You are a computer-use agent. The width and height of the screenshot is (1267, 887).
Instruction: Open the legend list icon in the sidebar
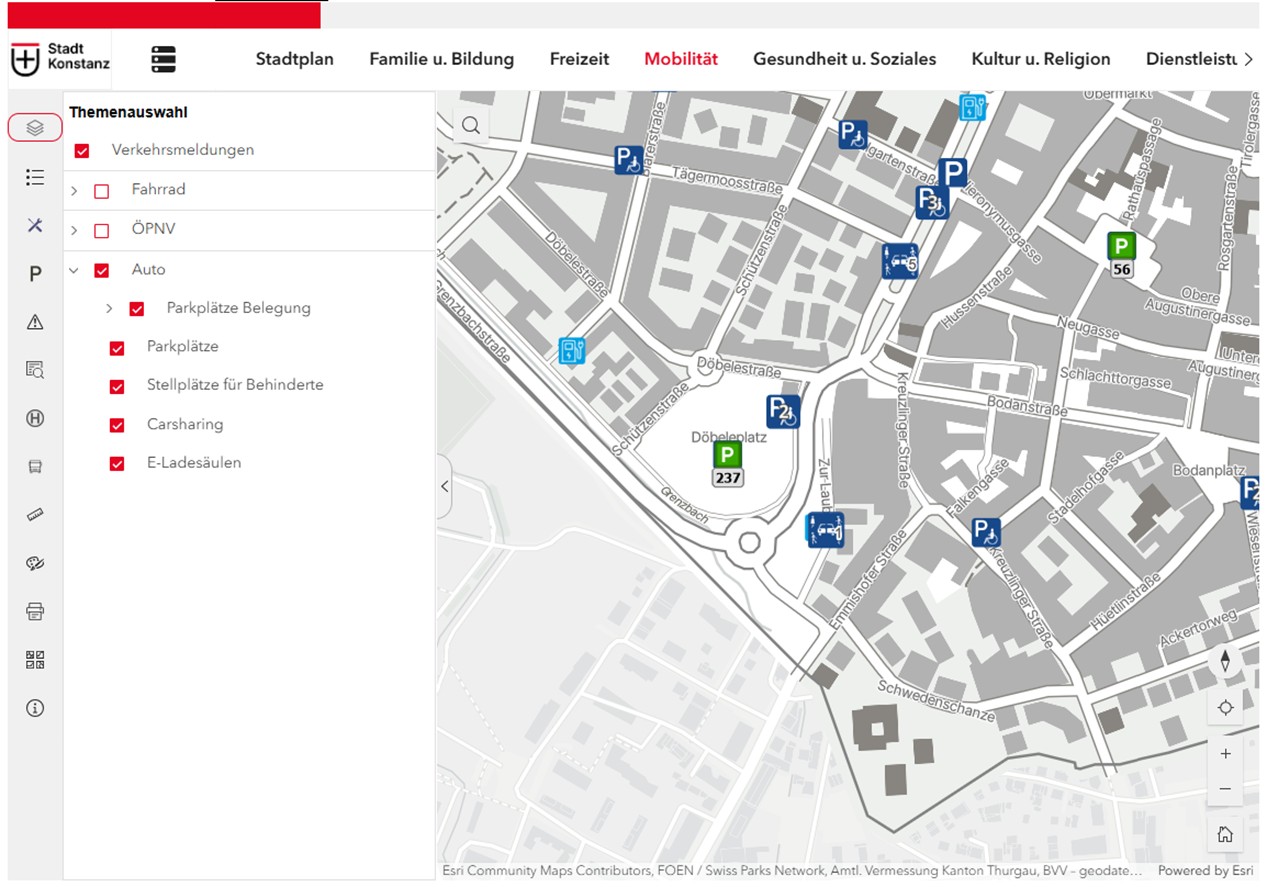(x=34, y=177)
